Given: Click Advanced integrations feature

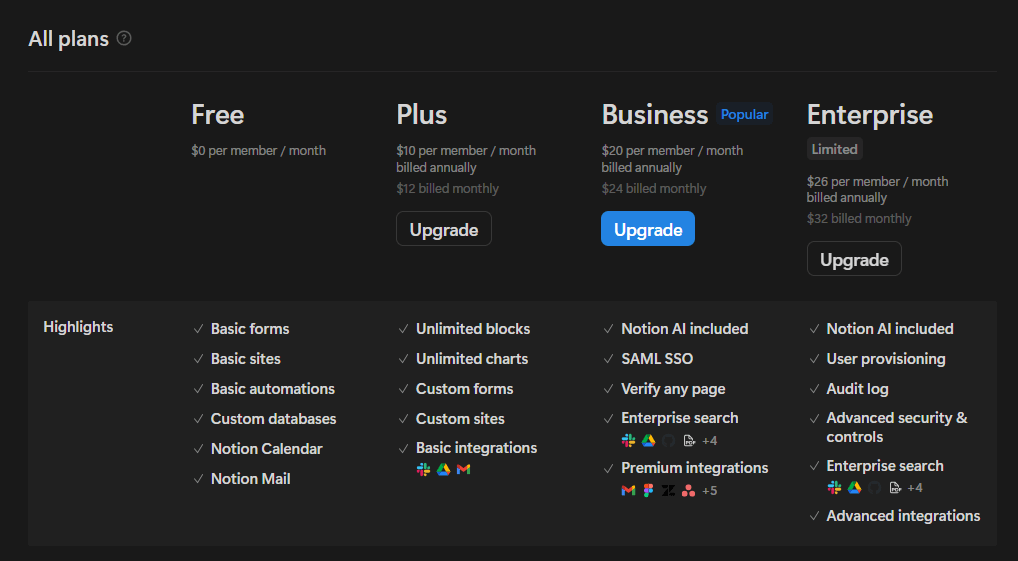Looking at the screenshot, I should pyautogui.click(x=903, y=516).
